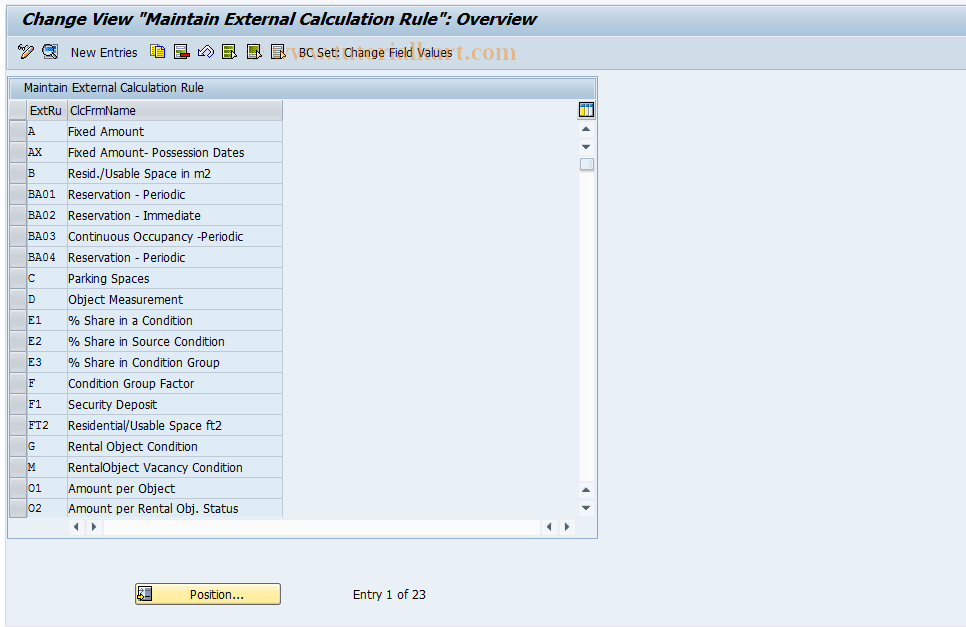966x627 pixels.
Task: Click 'Reservation - Periodic' in BA04 row
Action: (x=174, y=257)
